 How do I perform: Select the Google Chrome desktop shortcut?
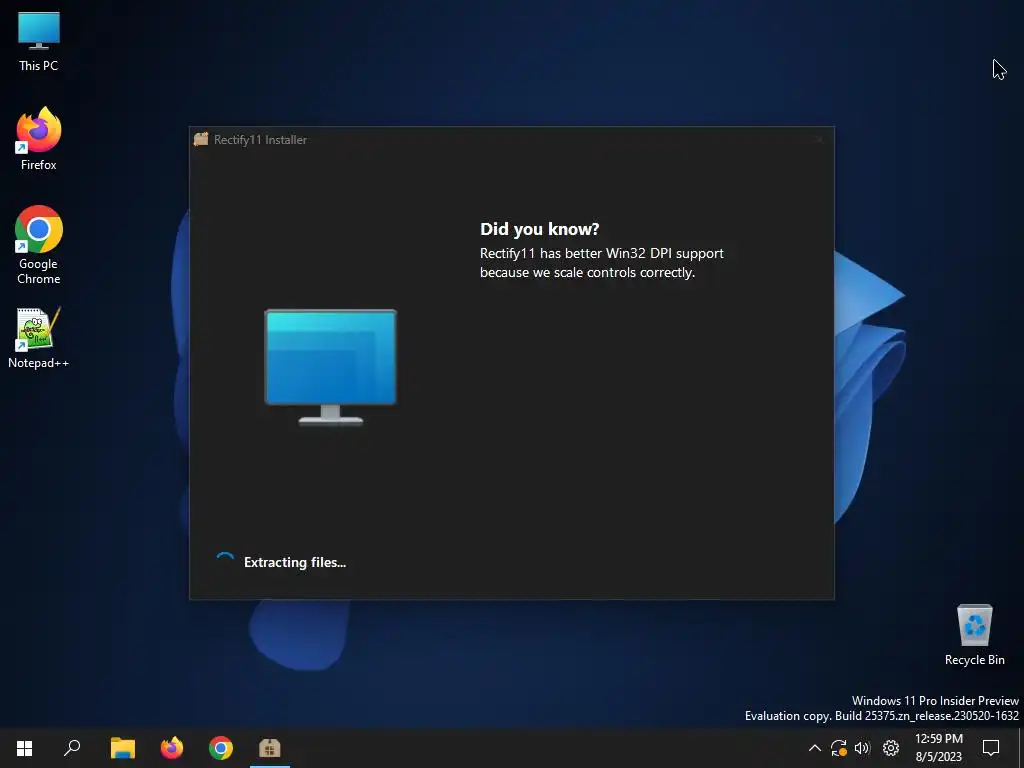click(39, 245)
